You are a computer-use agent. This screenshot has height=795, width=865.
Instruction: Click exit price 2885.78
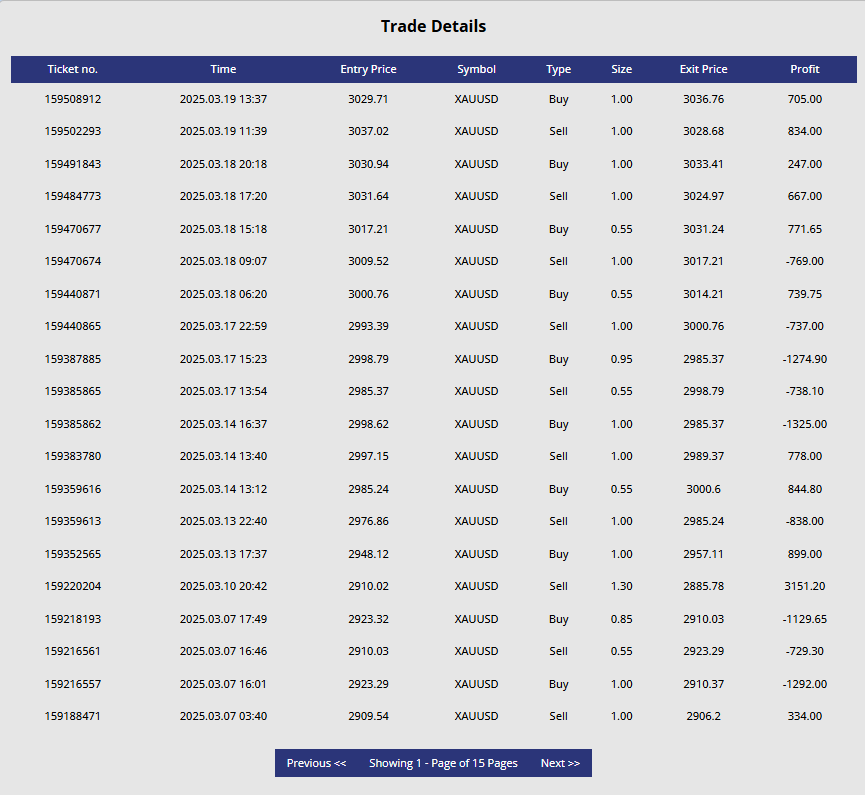coord(703,586)
